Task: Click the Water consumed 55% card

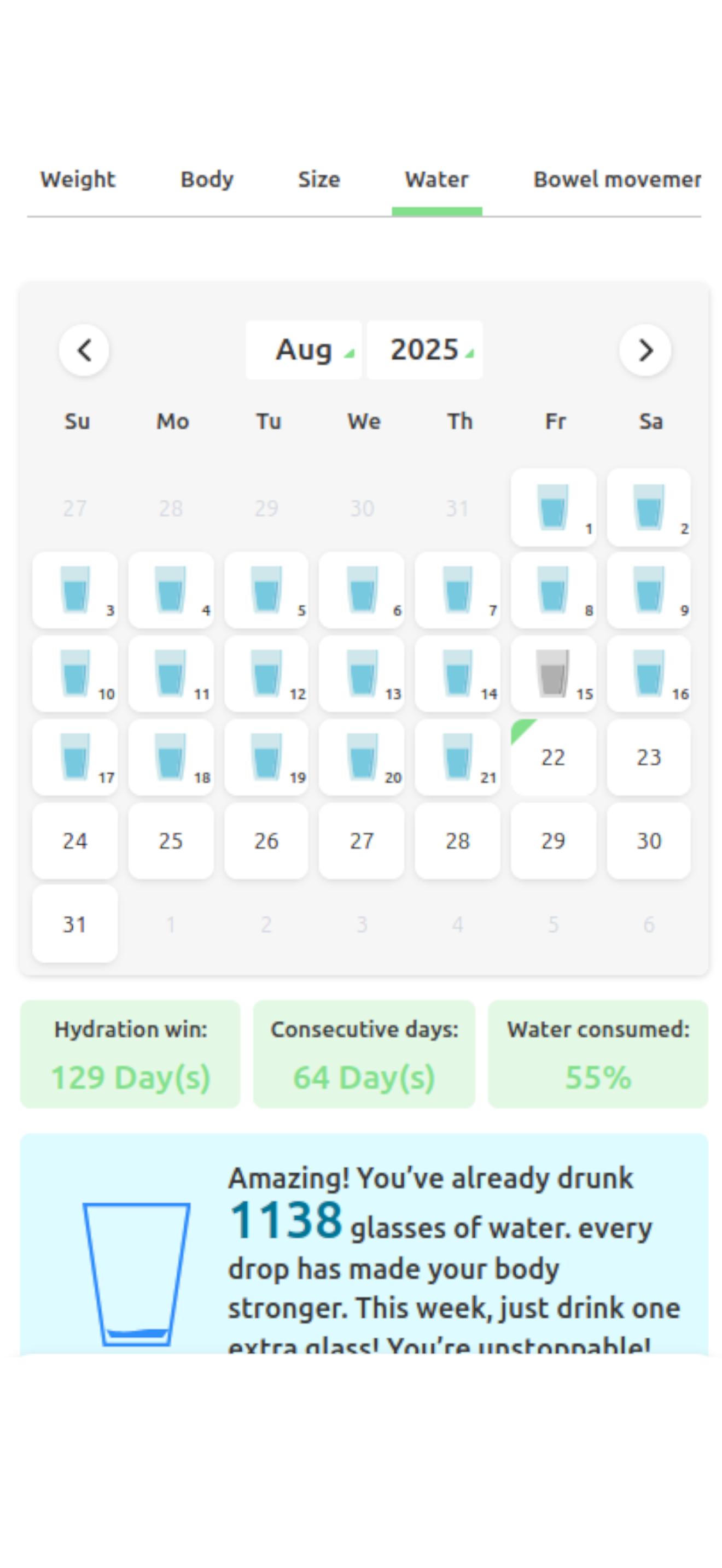Action: (598, 1054)
